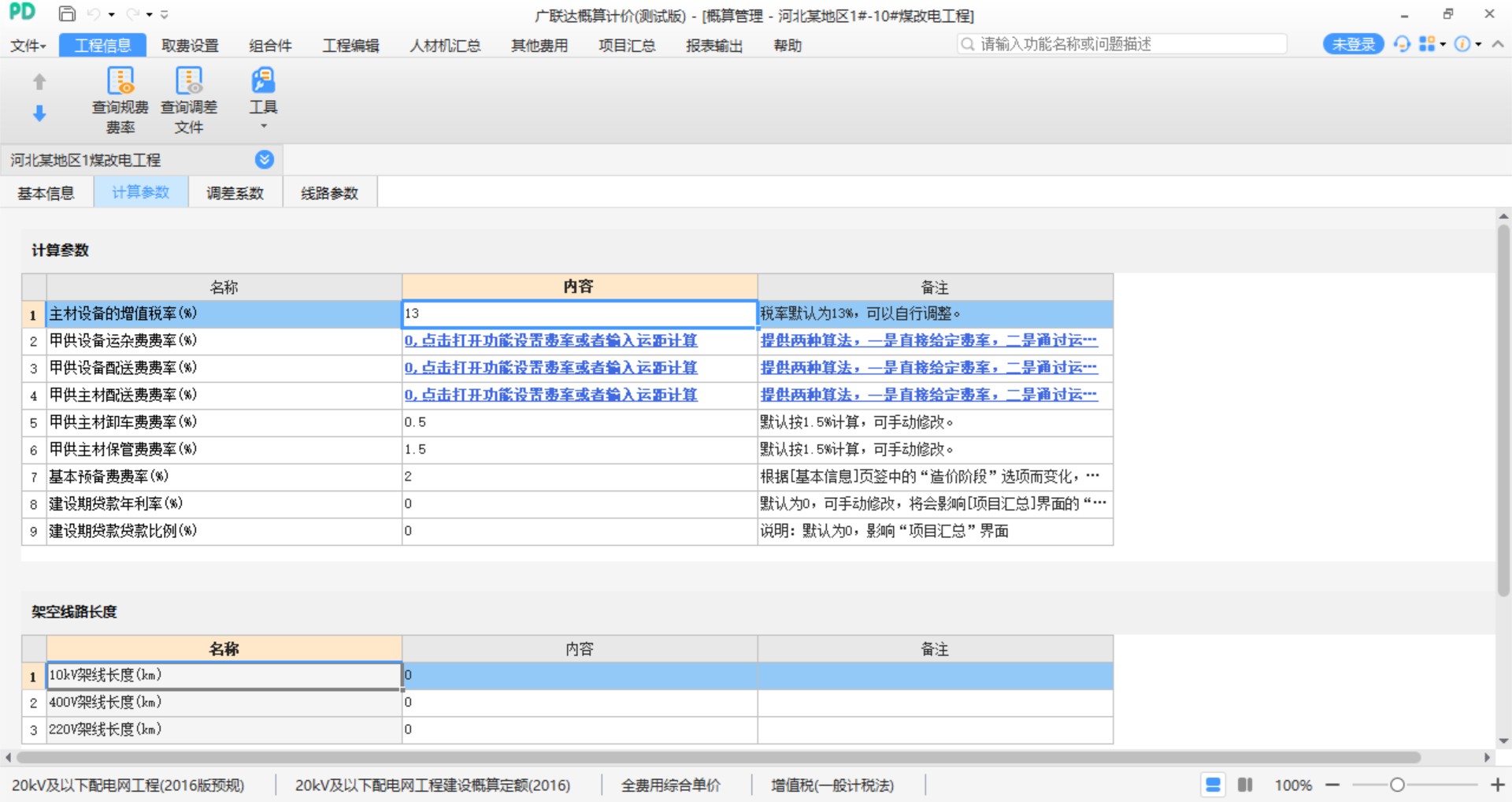The width and height of the screenshot is (1512, 802).
Task: Click the 查询规费费率 icon
Action: click(120, 82)
